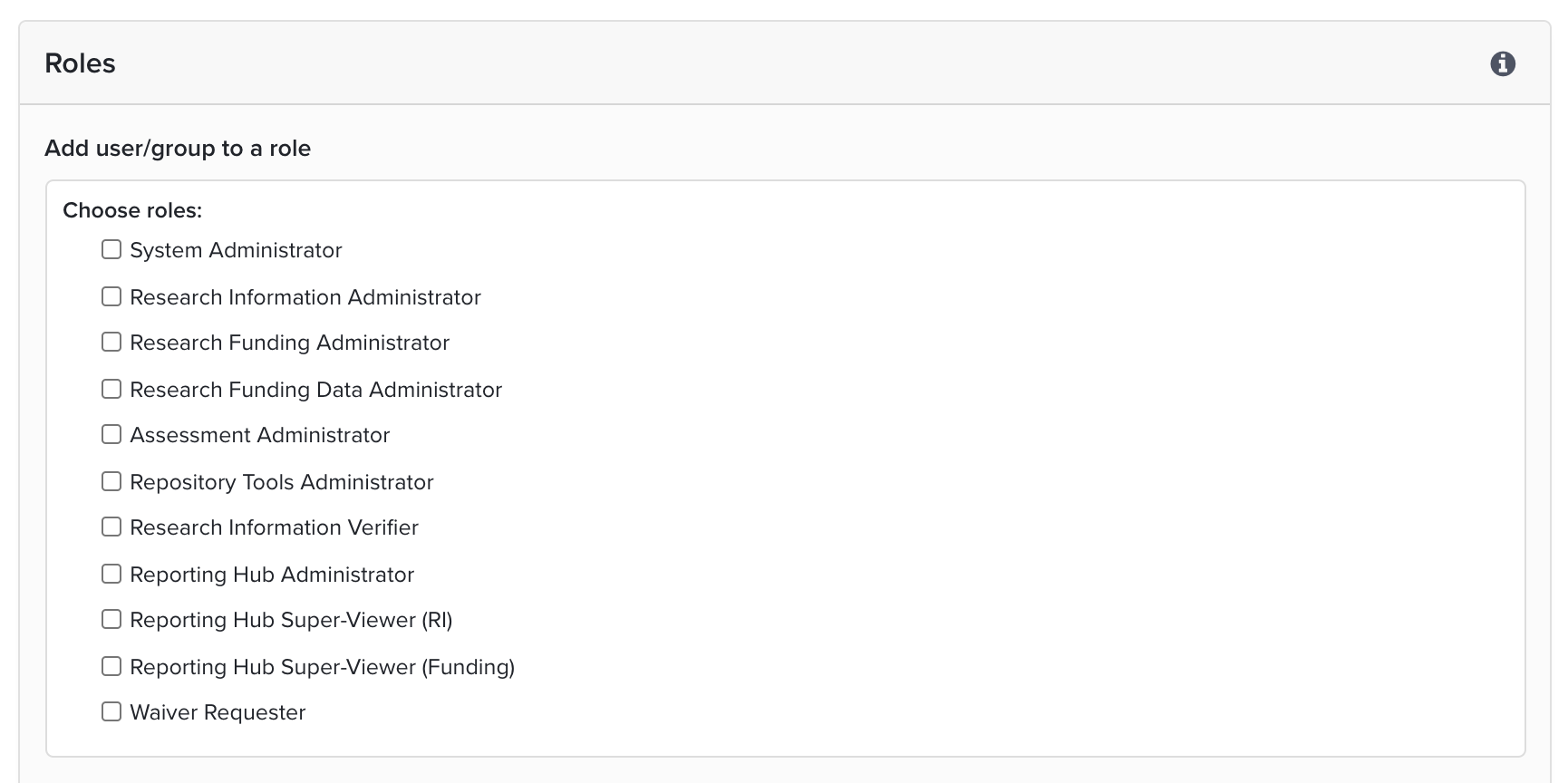
Task: Tick the Research Information Administrator checkbox
Action: click(x=111, y=296)
